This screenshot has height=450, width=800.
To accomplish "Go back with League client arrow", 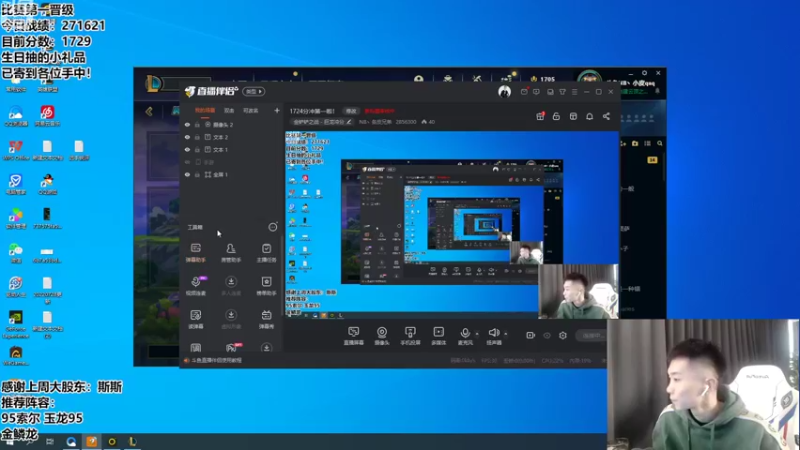I will [x=149, y=111].
